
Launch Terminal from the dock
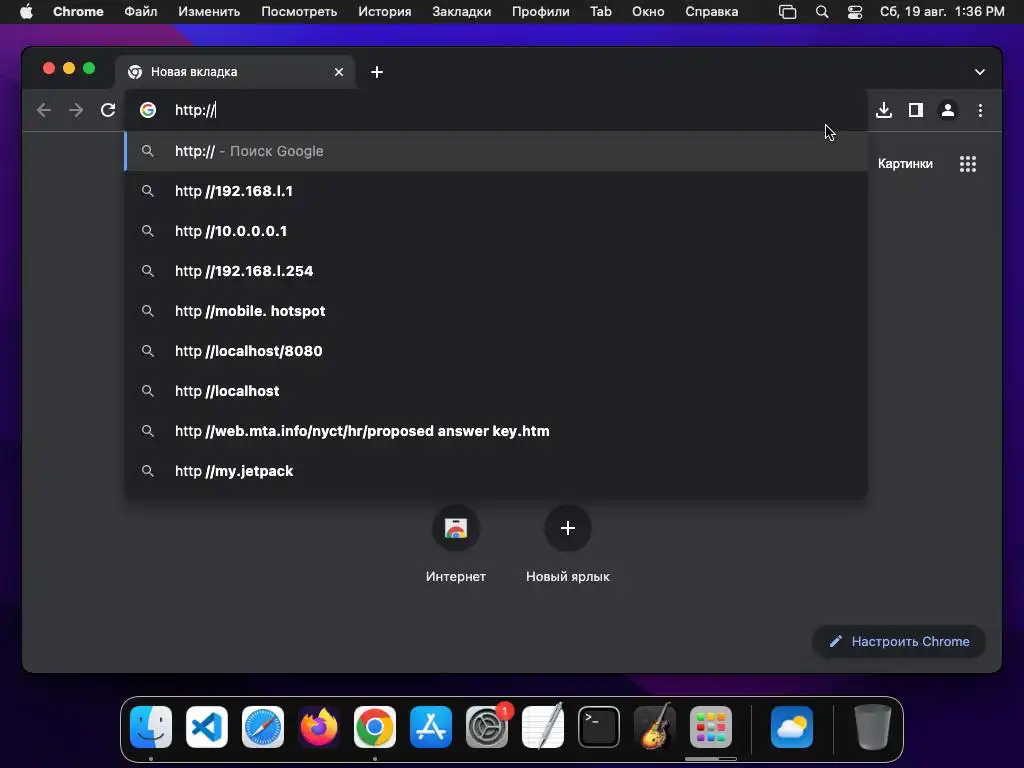(599, 727)
